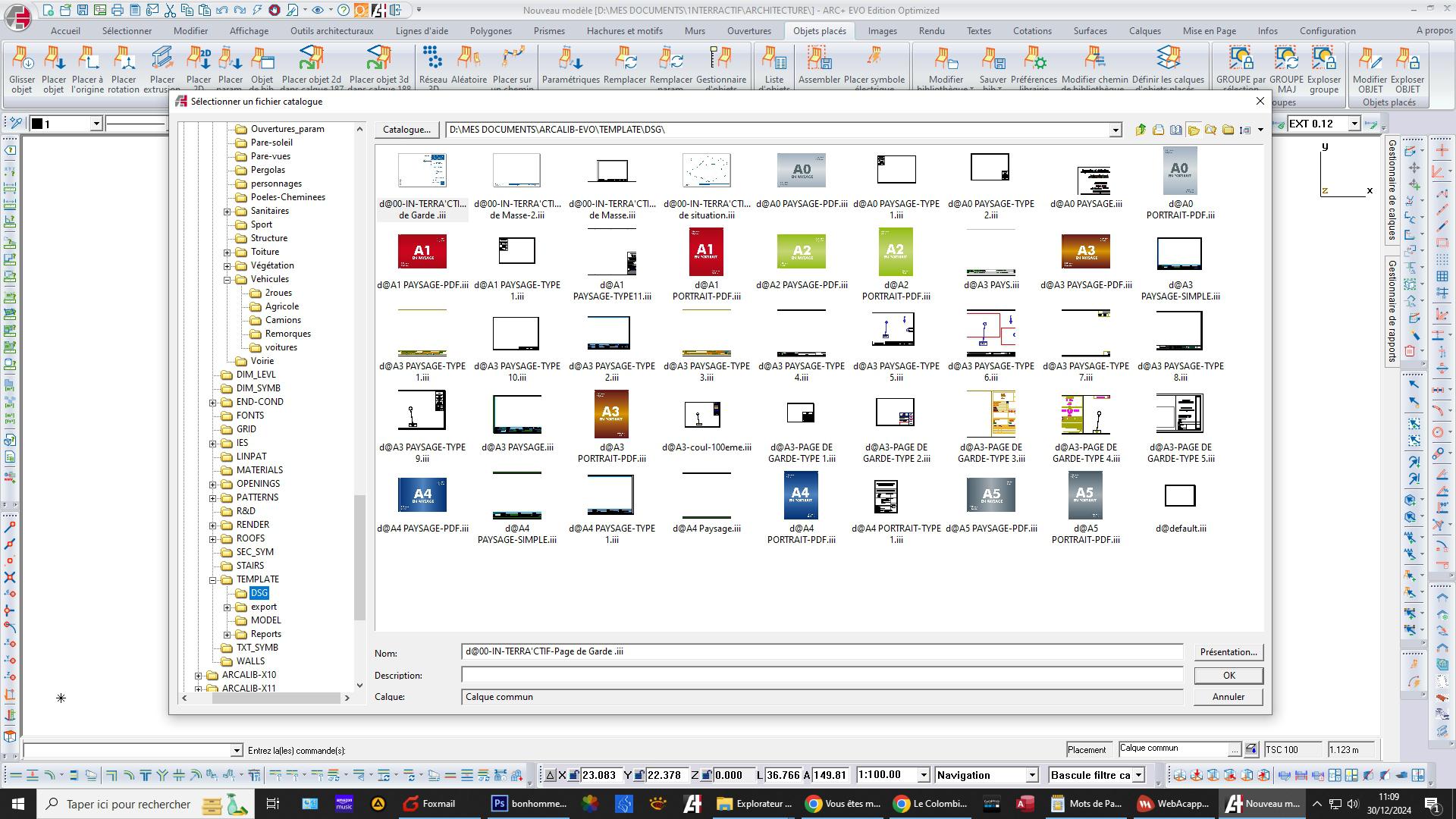Click the Catalogue... button

[406, 130]
